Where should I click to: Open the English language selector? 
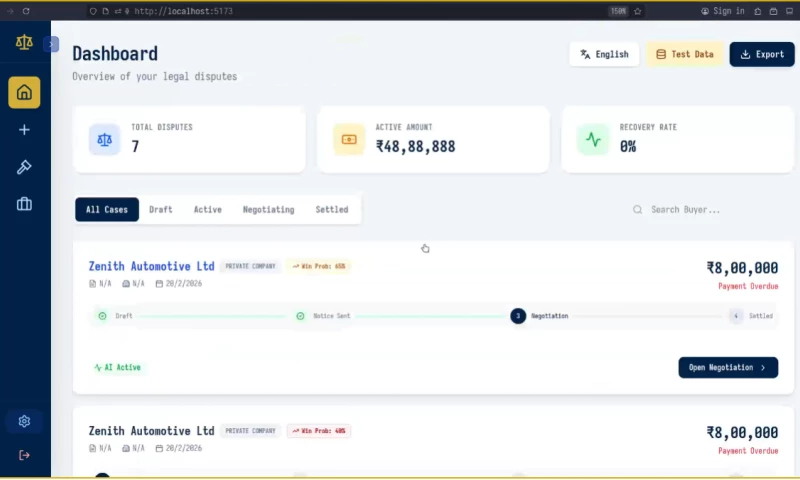(x=604, y=54)
